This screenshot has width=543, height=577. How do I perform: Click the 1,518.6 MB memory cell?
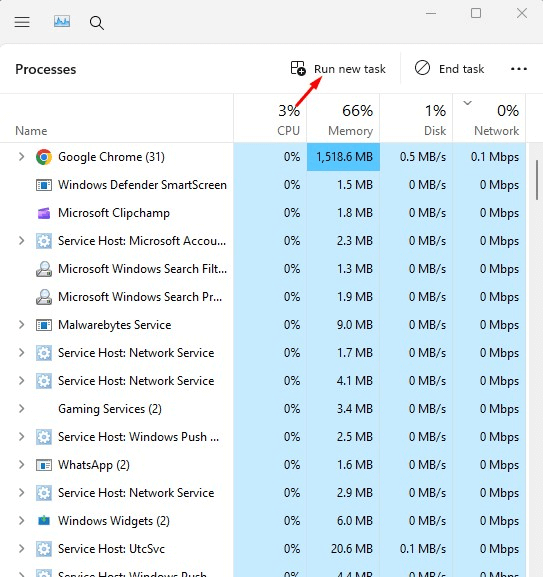pyautogui.click(x=343, y=157)
